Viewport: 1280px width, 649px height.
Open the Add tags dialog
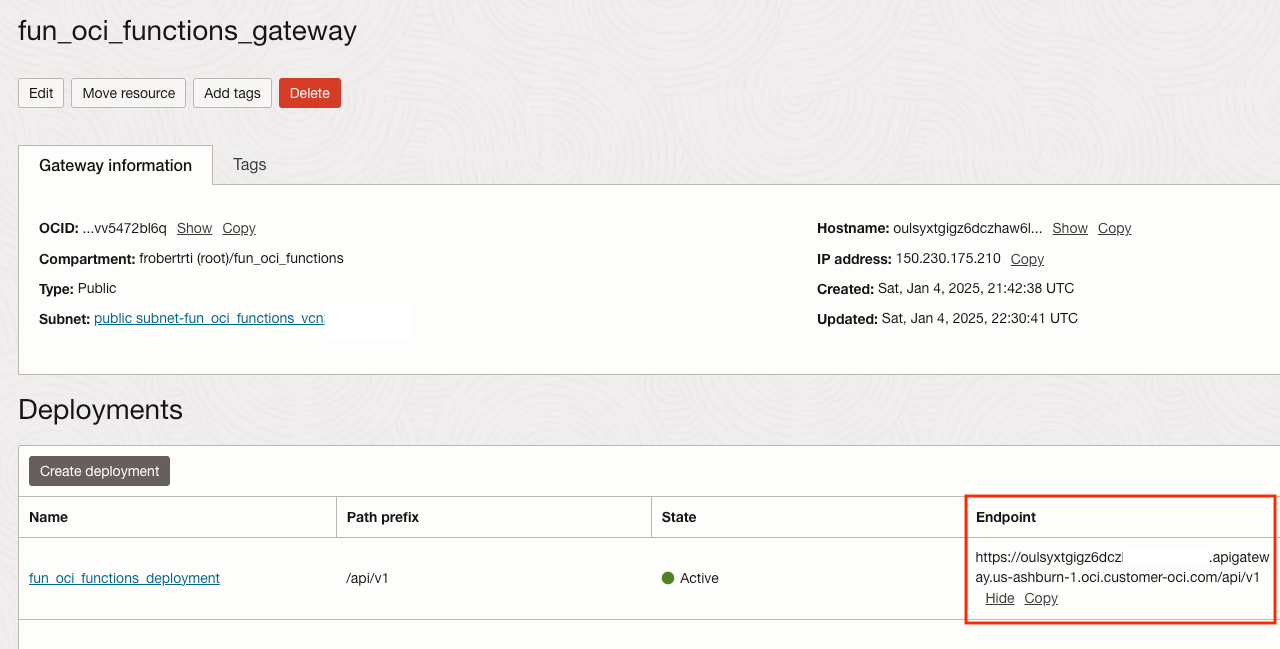point(232,93)
